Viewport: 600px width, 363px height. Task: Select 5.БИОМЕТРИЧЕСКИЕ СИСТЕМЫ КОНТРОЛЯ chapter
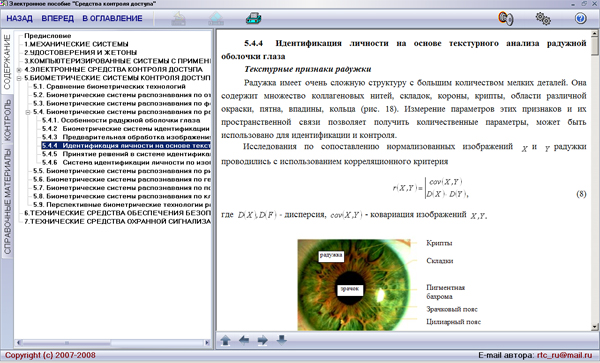pyautogui.click(x=117, y=78)
